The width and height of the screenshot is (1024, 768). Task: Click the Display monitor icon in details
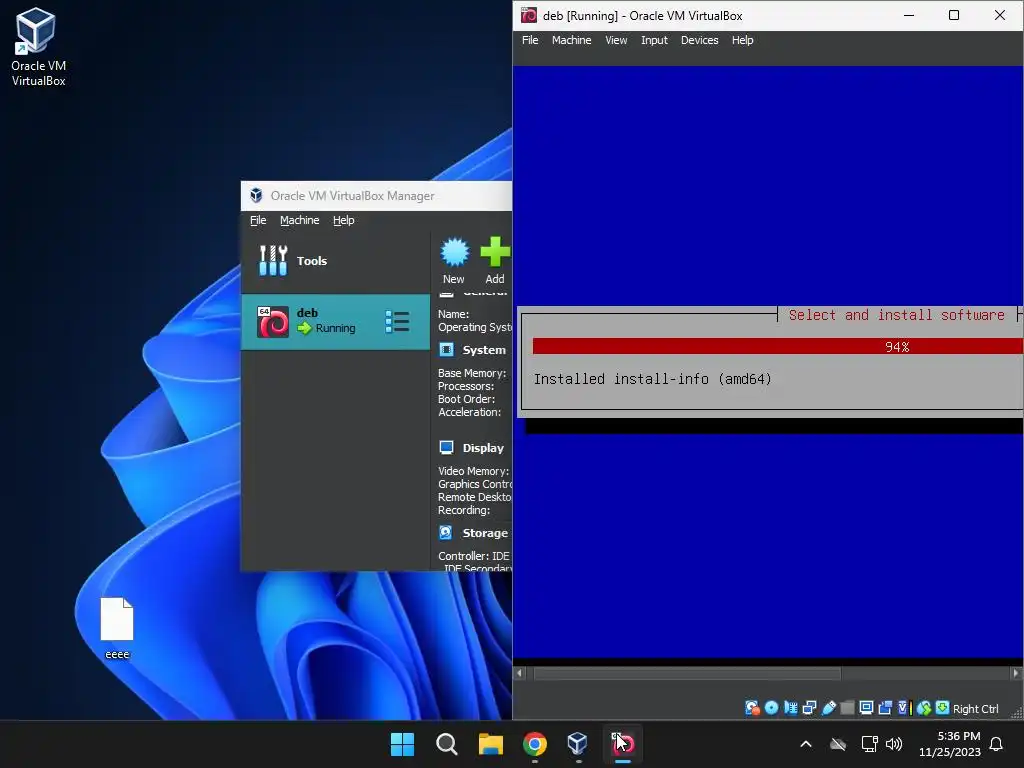point(447,447)
